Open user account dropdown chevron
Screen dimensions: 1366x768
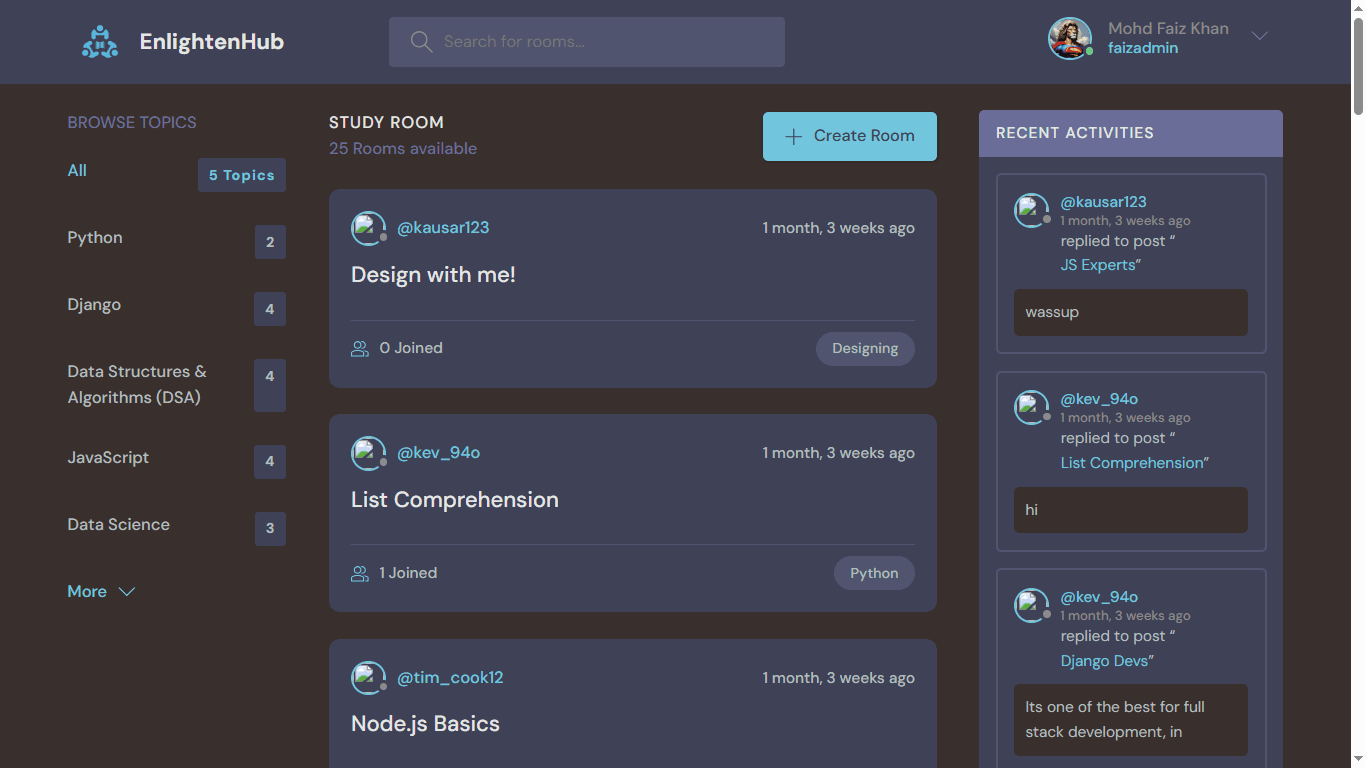click(1260, 36)
